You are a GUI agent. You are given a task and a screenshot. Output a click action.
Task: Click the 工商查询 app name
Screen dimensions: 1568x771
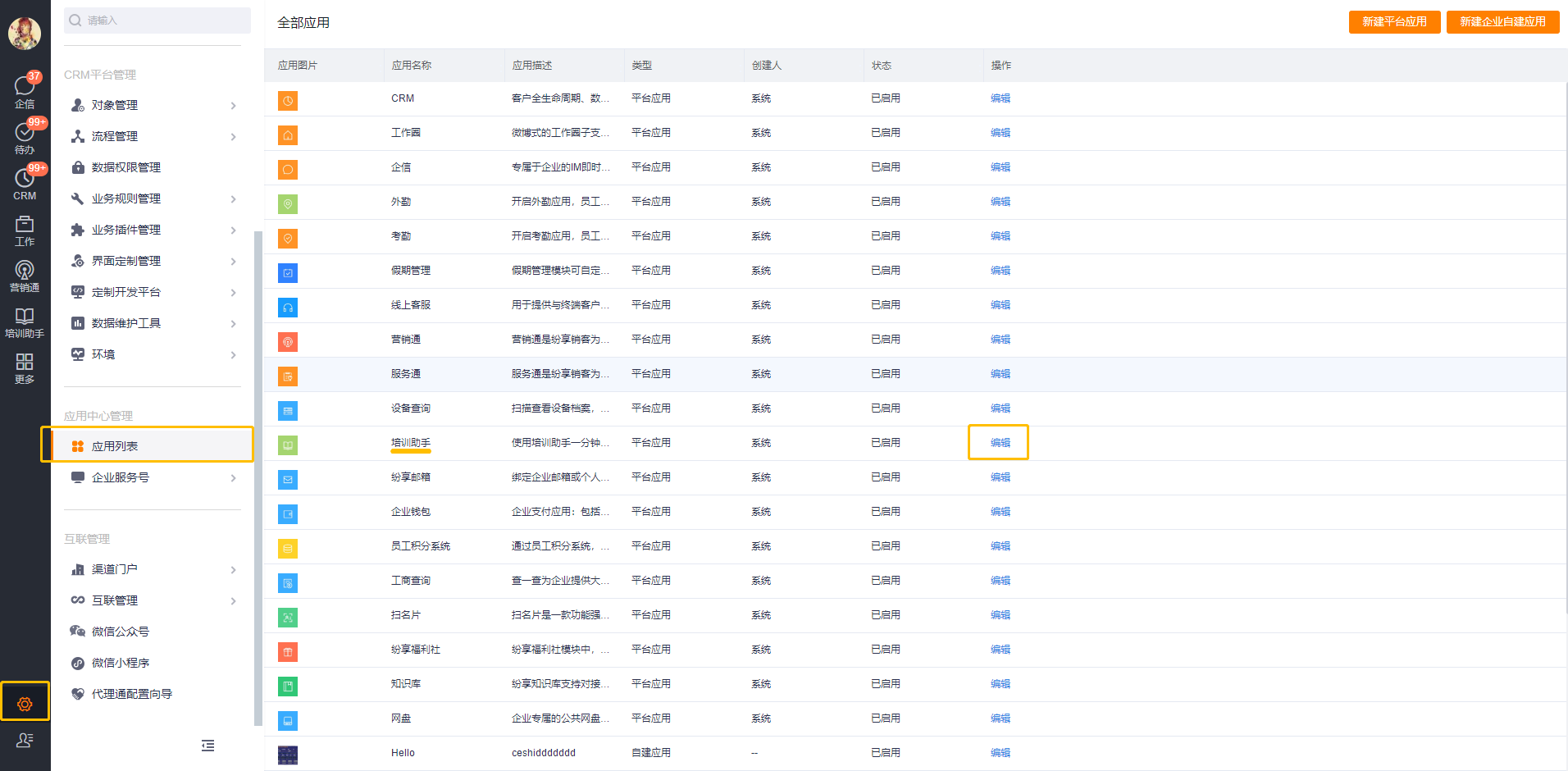click(411, 581)
